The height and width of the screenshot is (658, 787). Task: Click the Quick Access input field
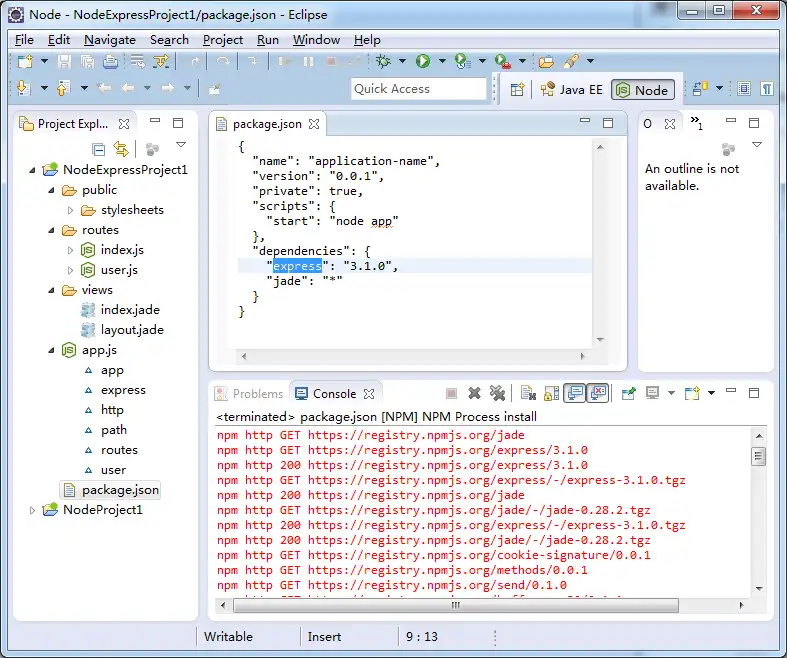tap(419, 89)
